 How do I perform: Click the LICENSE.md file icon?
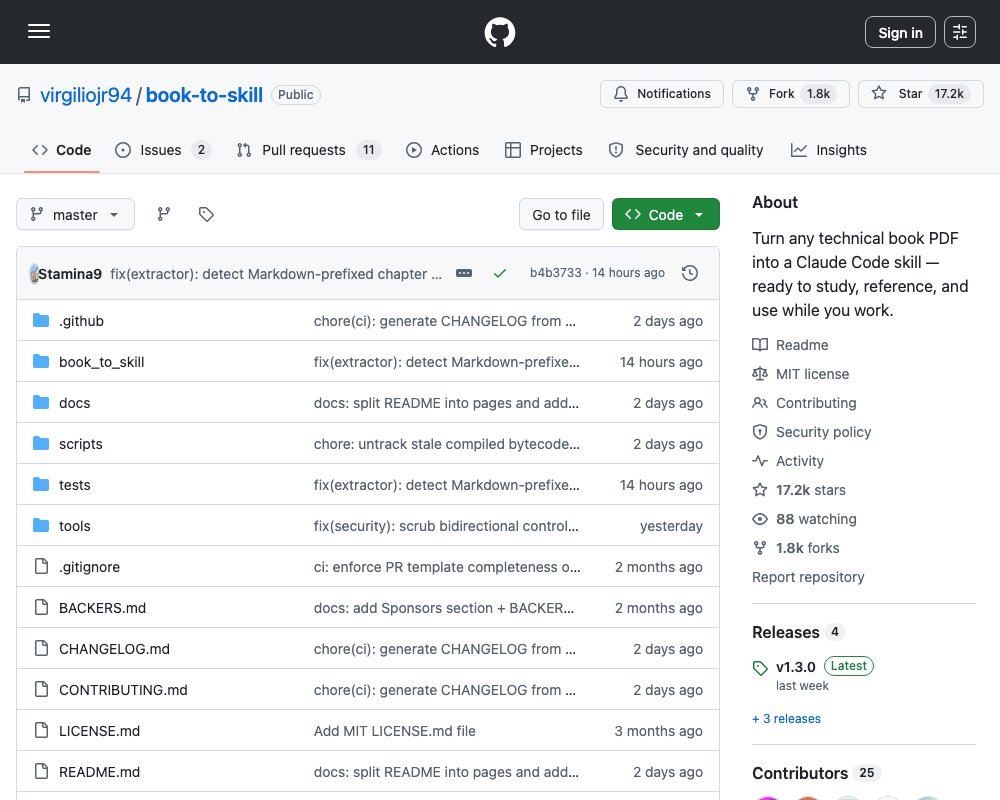tap(41, 730)
